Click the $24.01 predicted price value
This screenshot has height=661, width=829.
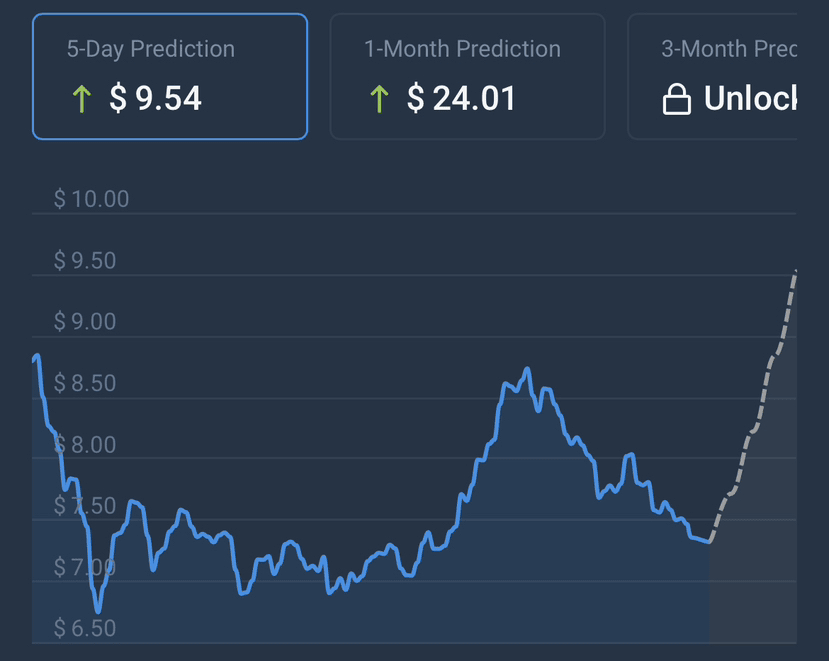[x=462, y=99]
